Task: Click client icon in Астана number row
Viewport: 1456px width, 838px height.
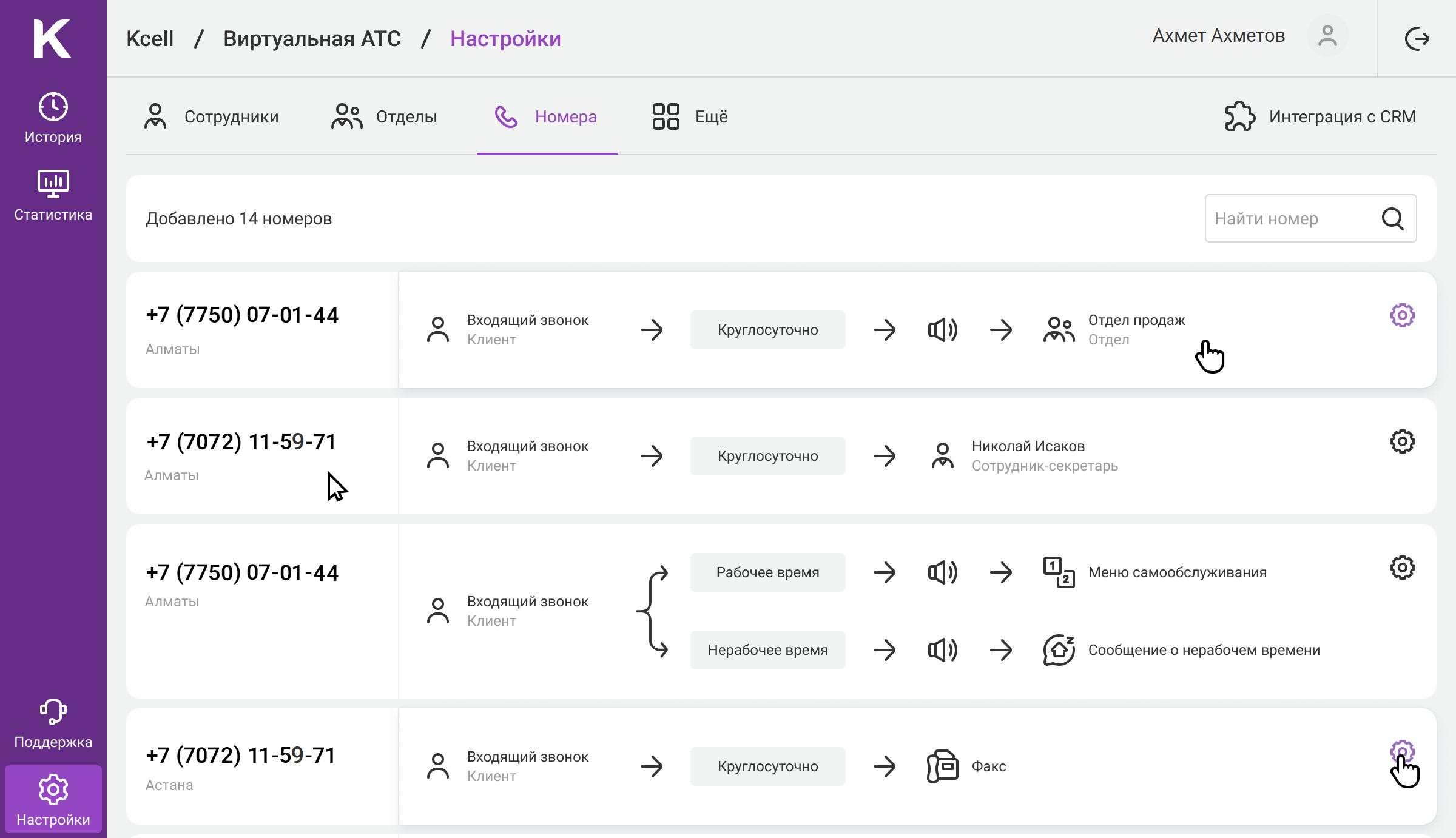Action: (438, 766)
